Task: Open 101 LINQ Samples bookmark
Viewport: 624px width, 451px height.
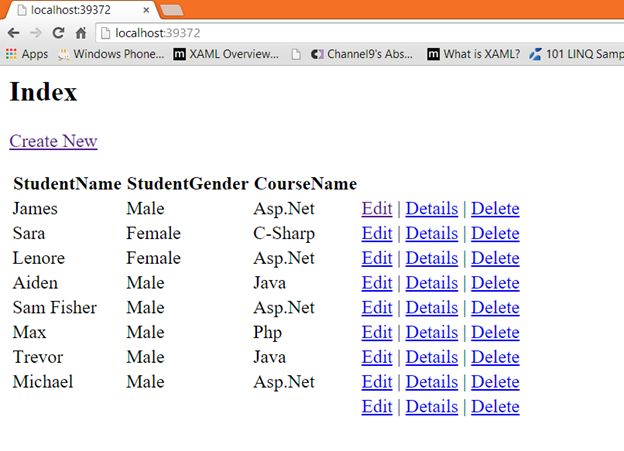Action: 577,54
